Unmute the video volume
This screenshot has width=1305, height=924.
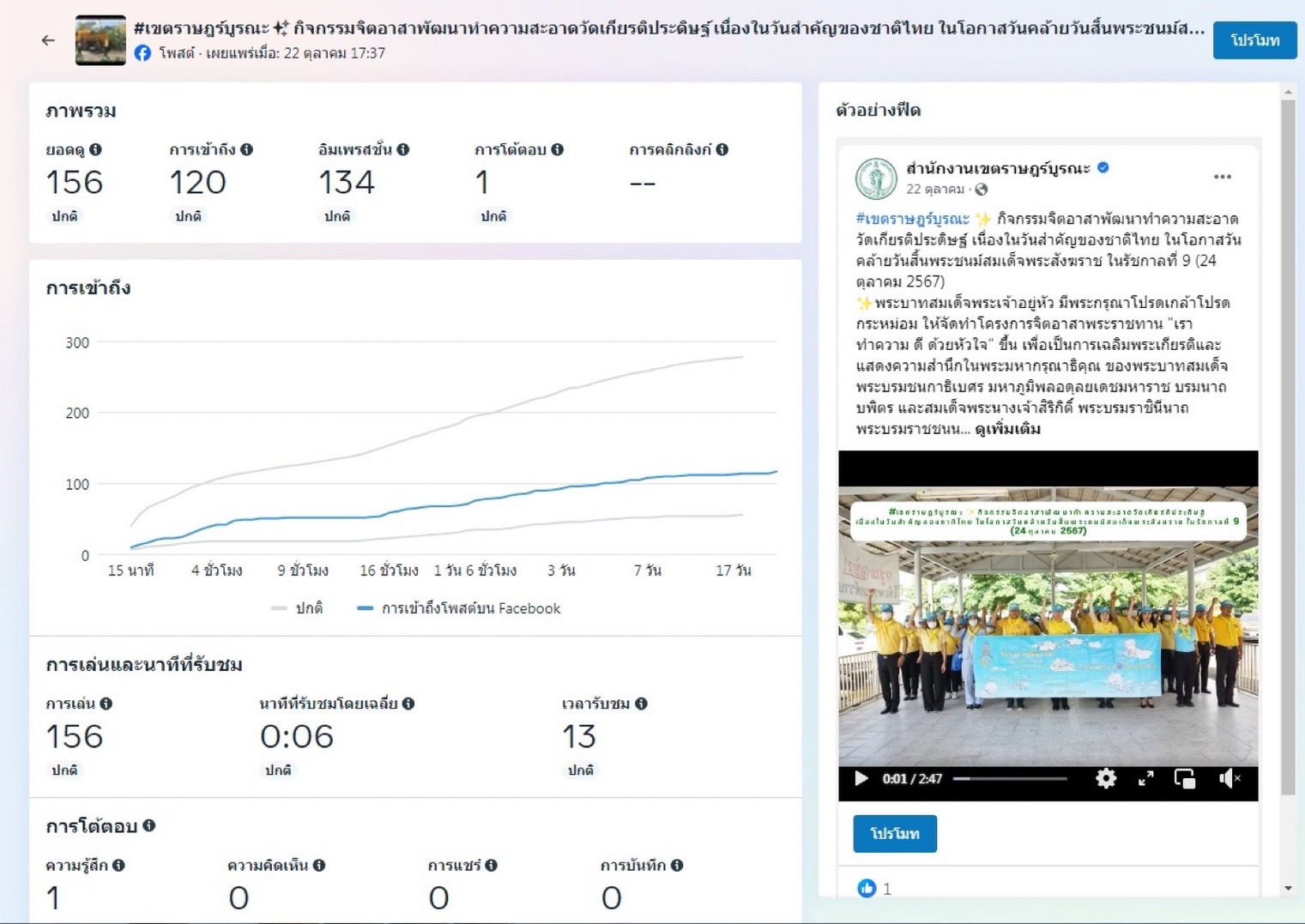coord(1229,778)
